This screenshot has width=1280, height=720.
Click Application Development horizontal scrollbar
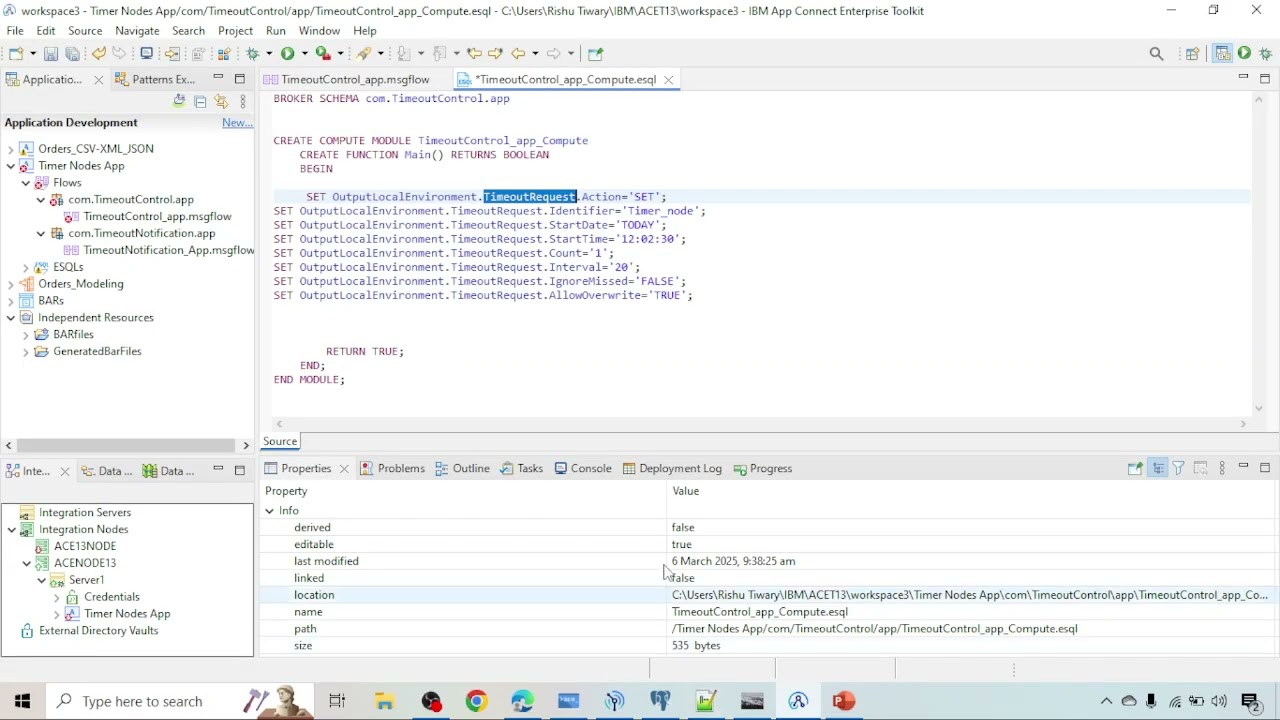tap(127, 445)
